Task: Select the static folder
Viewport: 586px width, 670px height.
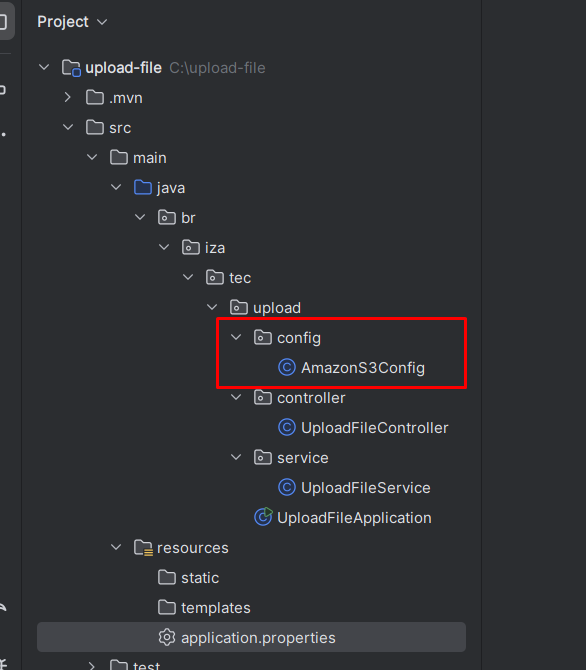Action: pos(188,577)
